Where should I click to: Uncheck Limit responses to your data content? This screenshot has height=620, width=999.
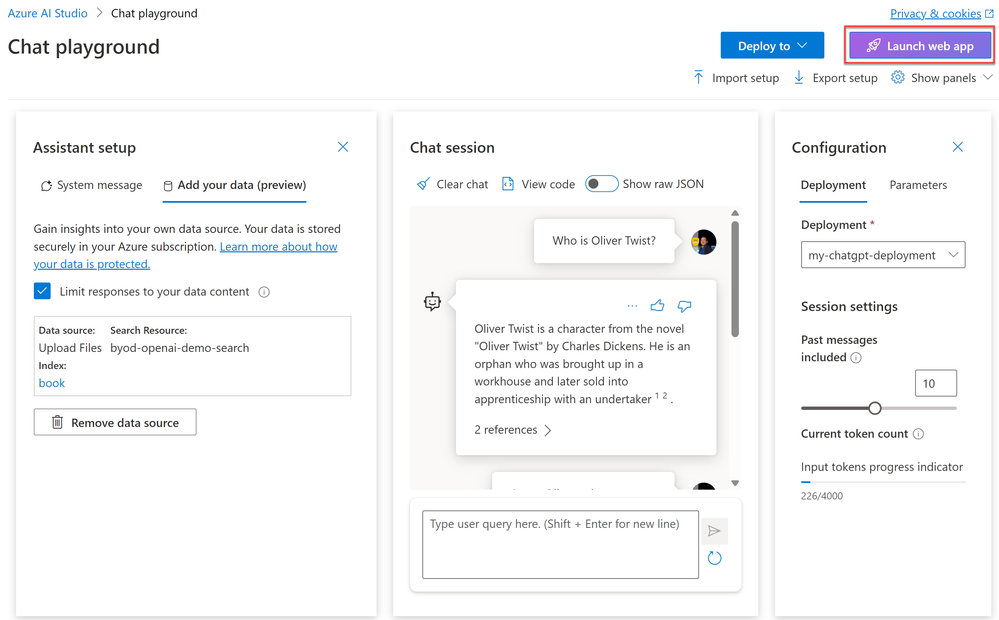coord(42,291)
